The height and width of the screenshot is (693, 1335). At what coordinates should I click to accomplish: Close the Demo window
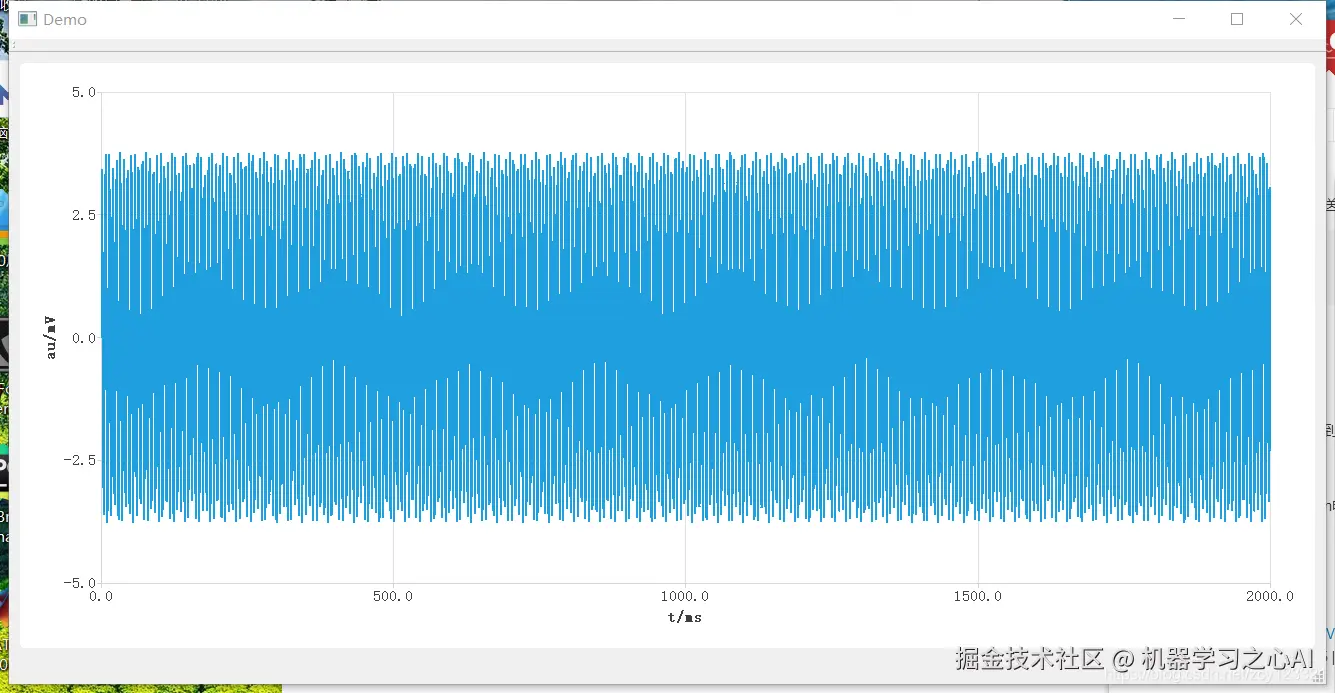1296,19
